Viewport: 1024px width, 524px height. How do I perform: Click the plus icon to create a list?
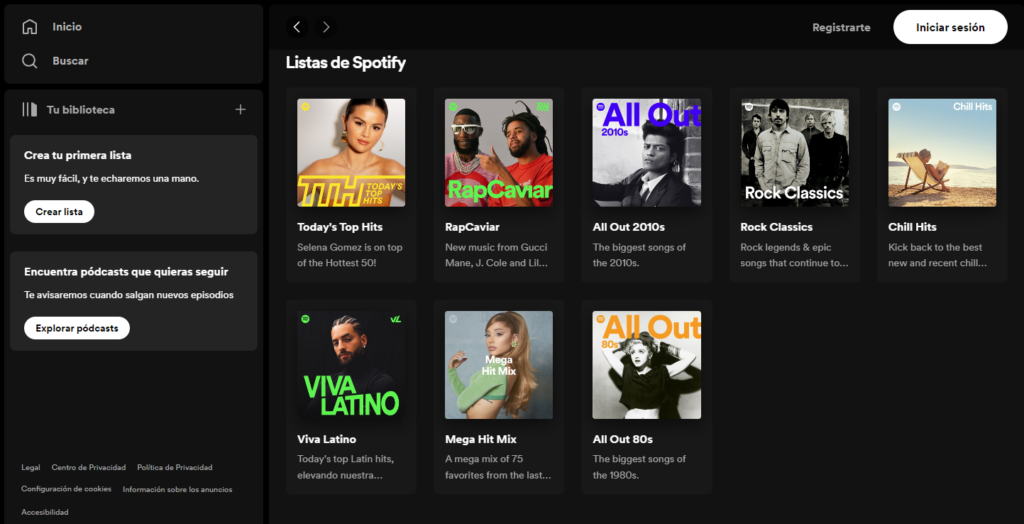click(x=240, y=110)
